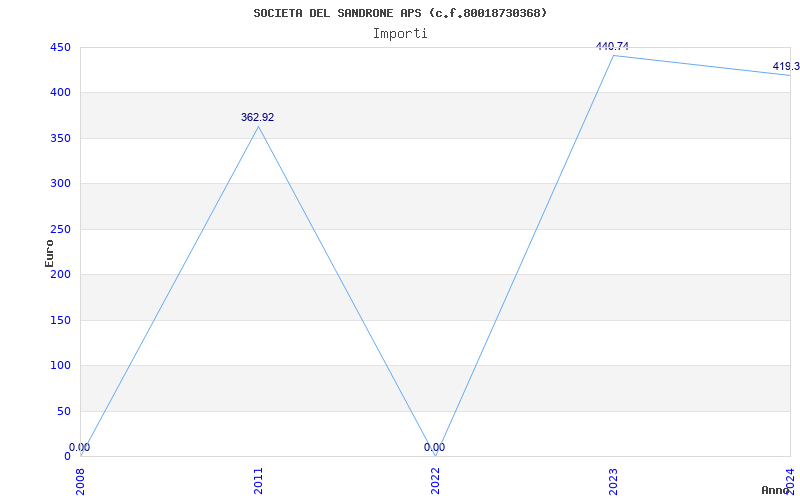800x500 pixels.
Task: Click the 2024 x-axis year label
Action: click(x=790, y=481)
